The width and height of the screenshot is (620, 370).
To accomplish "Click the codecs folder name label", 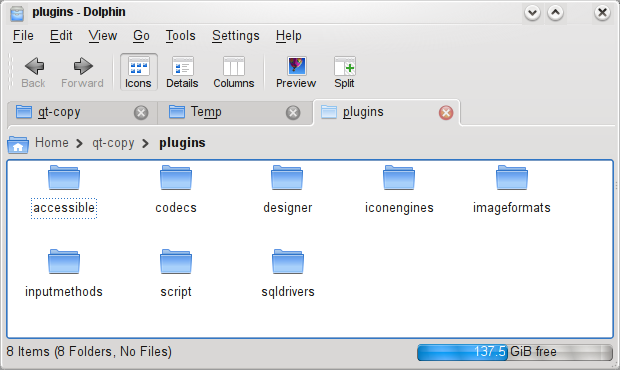I will point(176,208).
